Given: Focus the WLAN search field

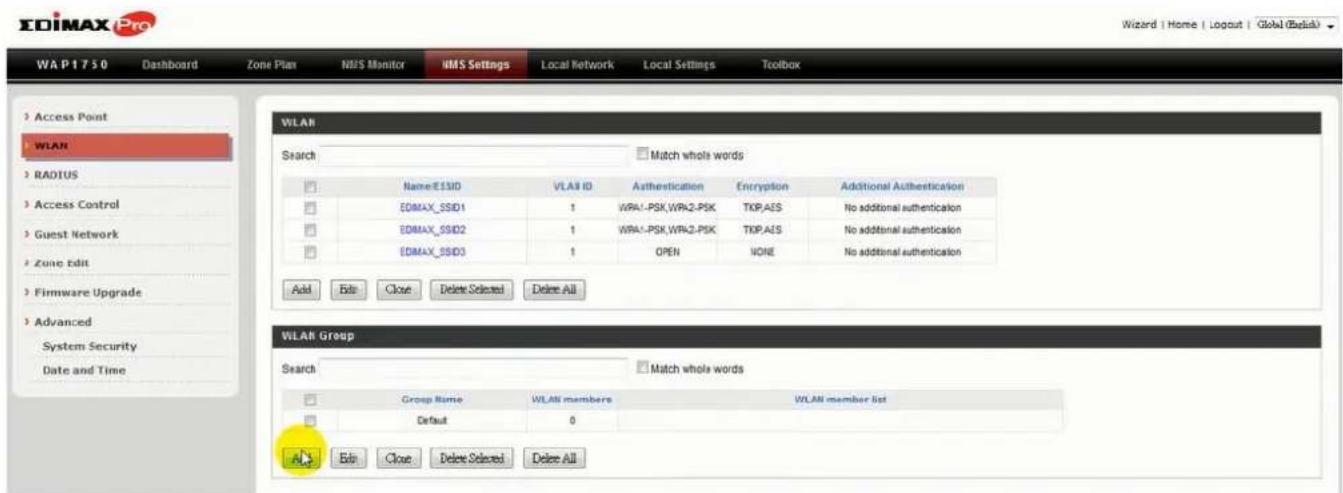Looking at the screenshot, I should [x=472, y=156].
